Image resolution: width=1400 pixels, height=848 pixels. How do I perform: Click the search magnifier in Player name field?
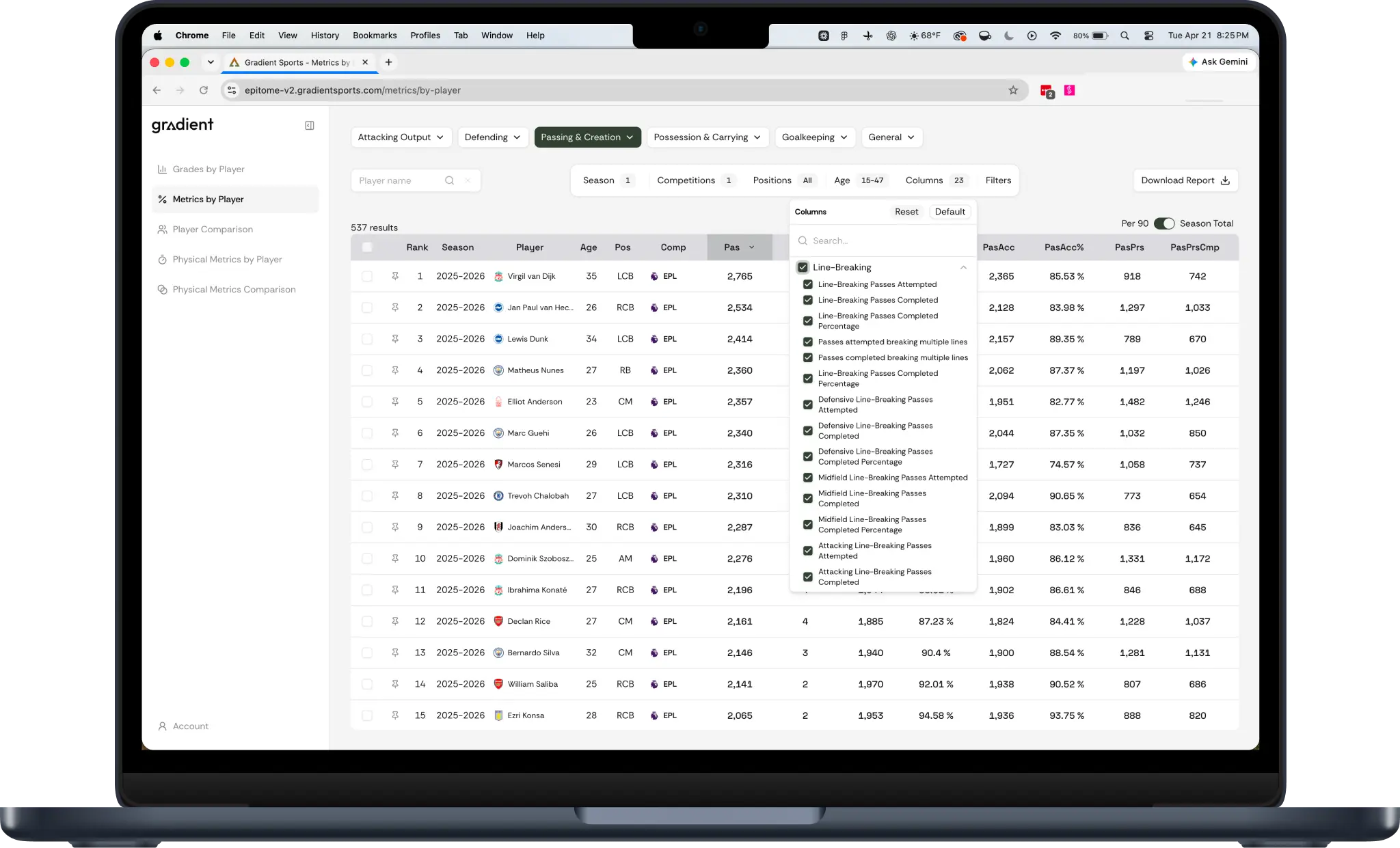point(449,180)
